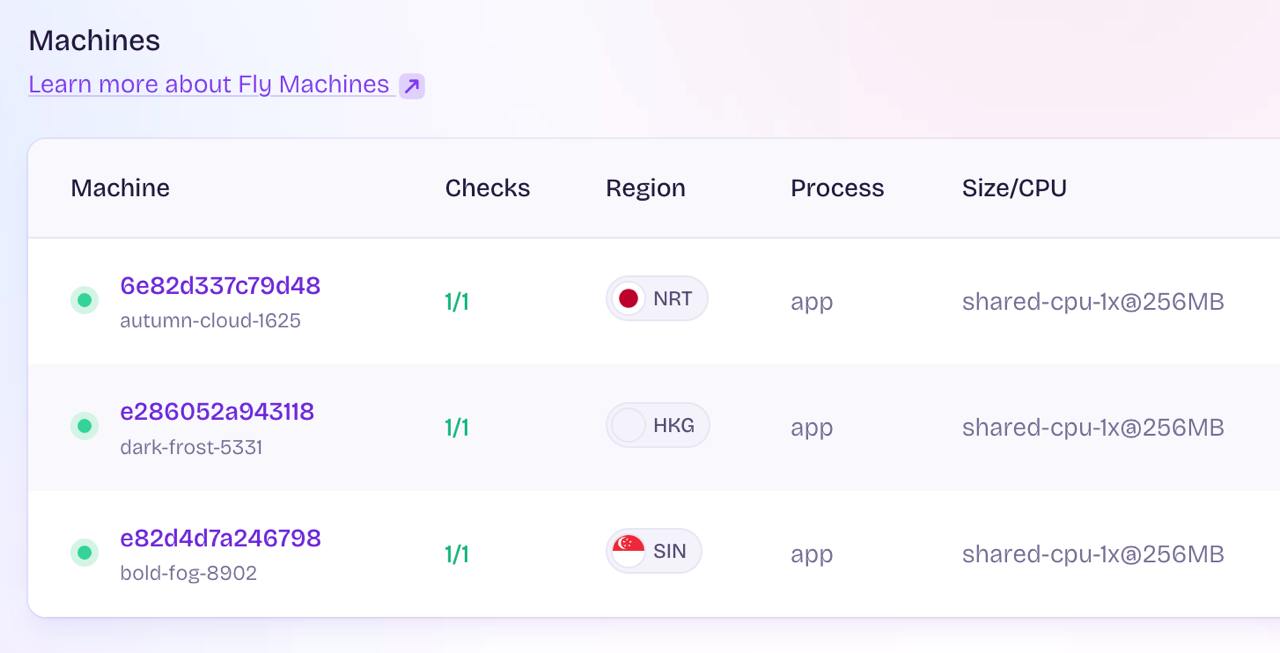Open machine 6e82d337c79d48
Viewport: 1280px width, 653px height.
[x=220, y=286]
